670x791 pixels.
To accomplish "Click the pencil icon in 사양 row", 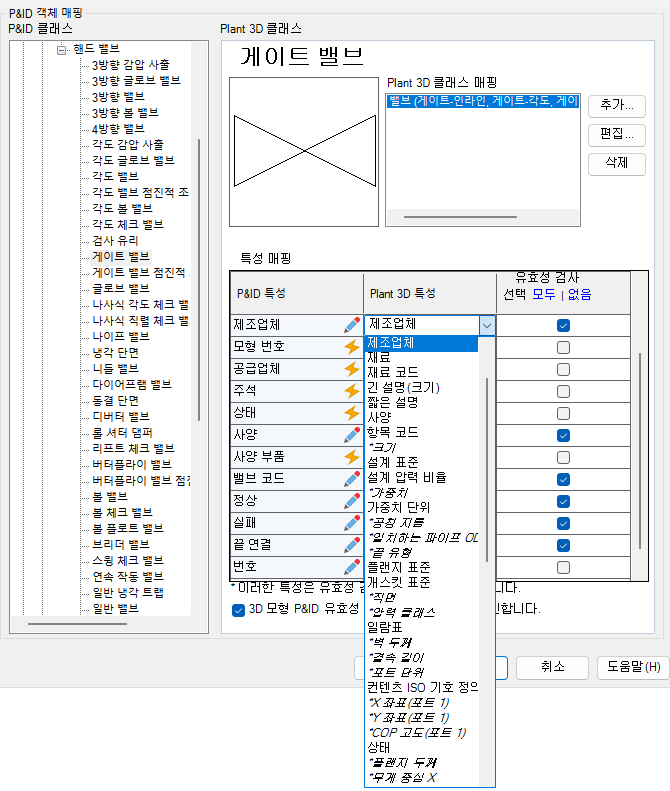I will coord(352,435).
